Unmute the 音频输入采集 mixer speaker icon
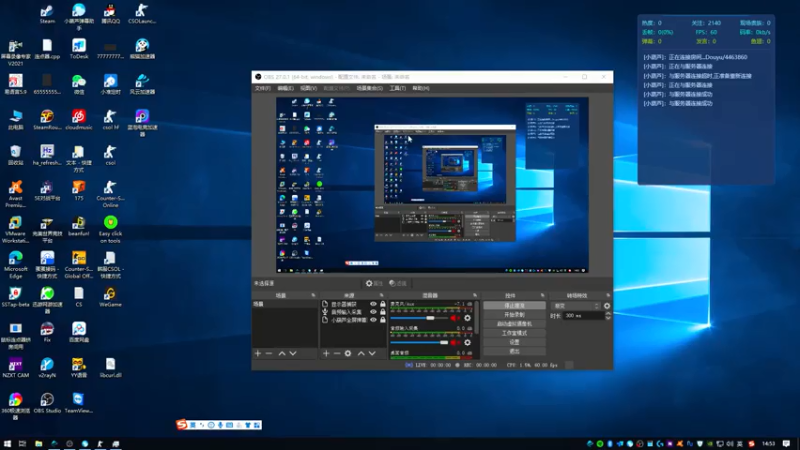 click(454, 342)
